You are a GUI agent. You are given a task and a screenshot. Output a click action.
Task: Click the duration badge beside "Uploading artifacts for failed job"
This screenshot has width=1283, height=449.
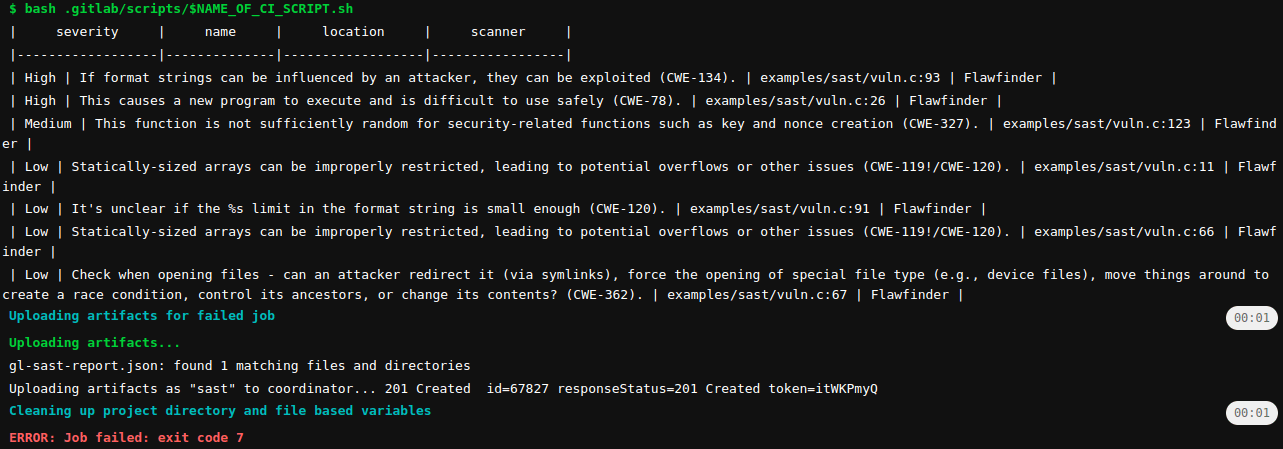[x=1251, y=318]
